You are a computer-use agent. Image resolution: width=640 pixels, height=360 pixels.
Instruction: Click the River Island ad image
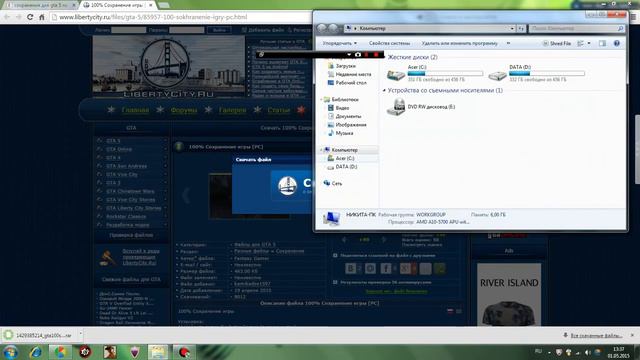(x=509, y=294)
